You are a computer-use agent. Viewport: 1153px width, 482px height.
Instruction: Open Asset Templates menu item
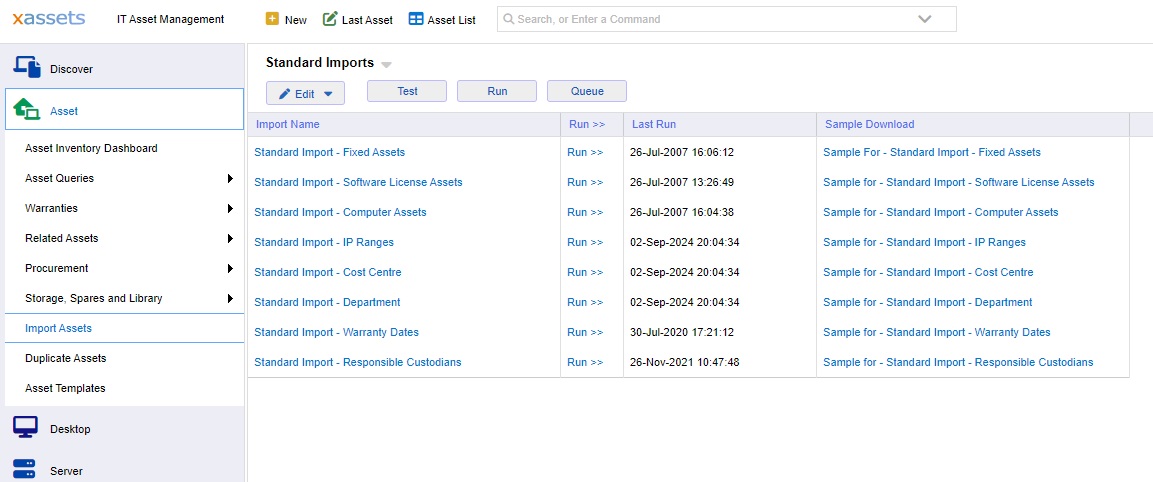point(65,388)
